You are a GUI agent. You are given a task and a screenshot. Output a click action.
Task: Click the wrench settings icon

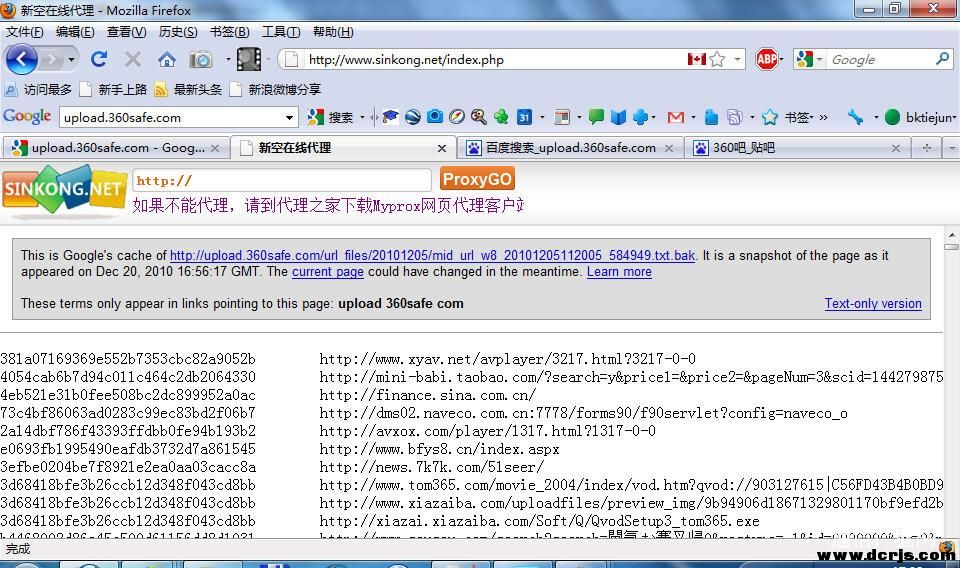[x=855, y=117]
